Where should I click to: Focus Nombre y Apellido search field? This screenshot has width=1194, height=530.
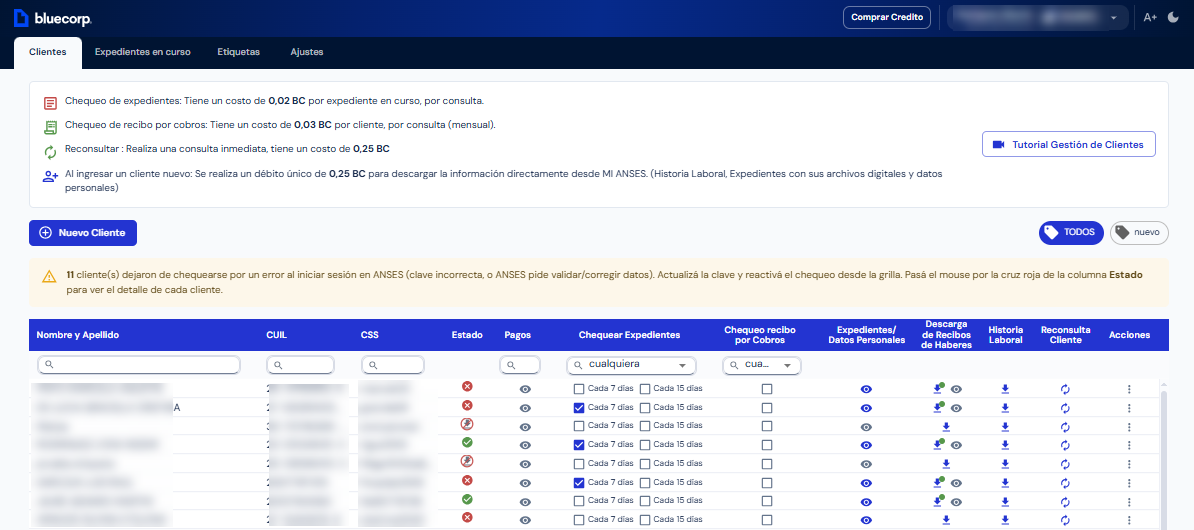[139, 366]
